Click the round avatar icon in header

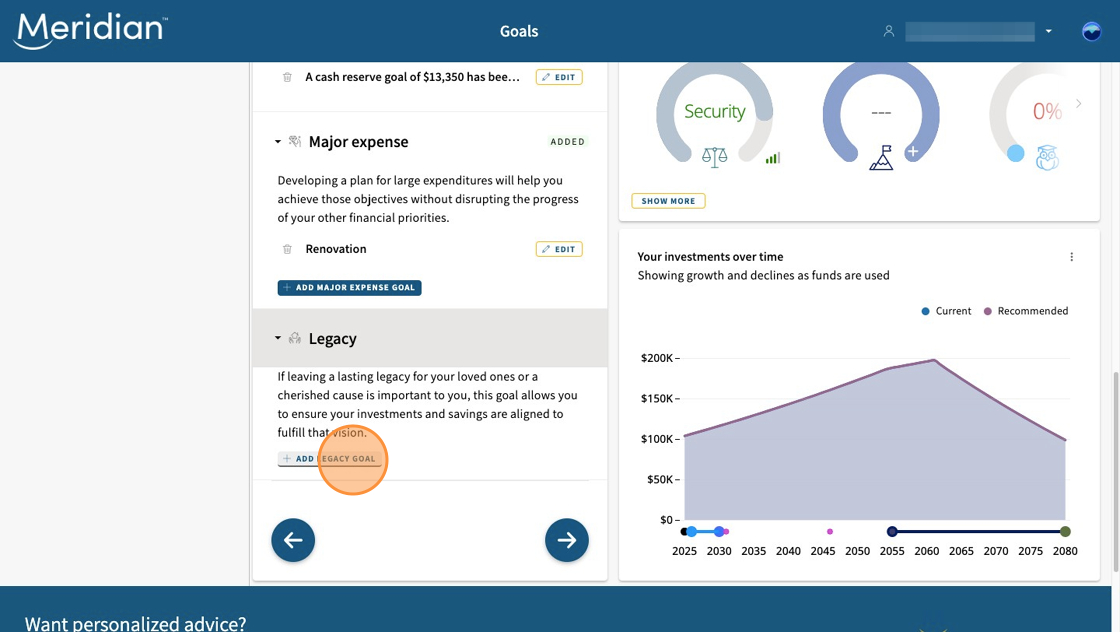(1091, 31)
